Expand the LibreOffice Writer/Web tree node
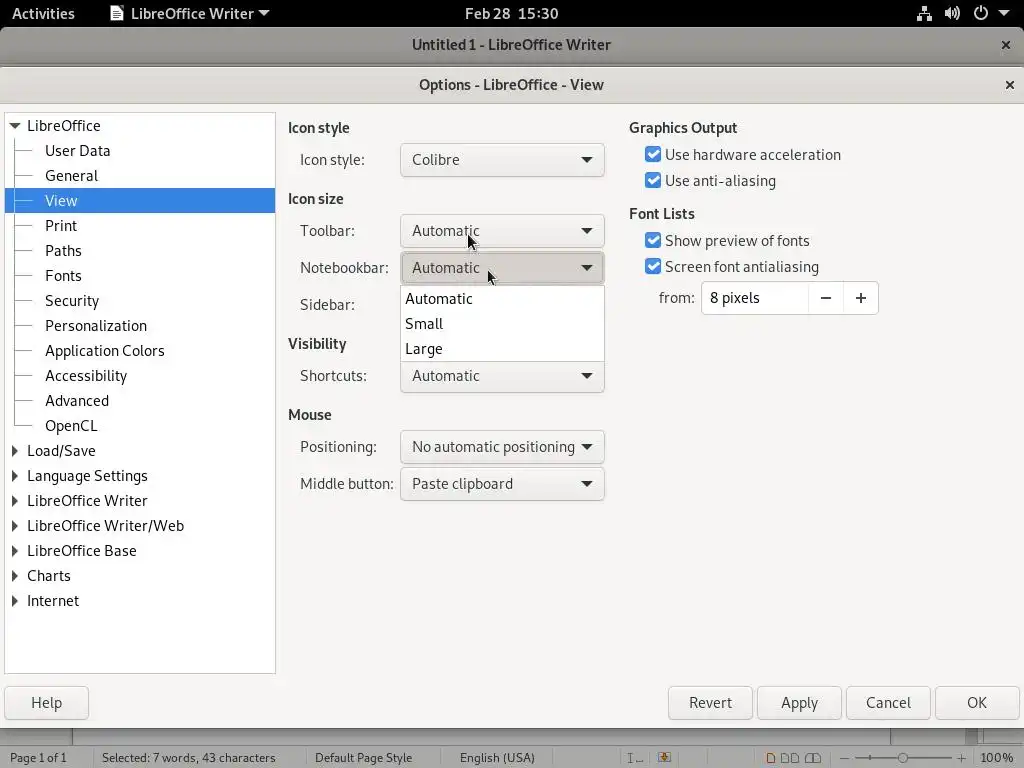 (x=14, y=526)
